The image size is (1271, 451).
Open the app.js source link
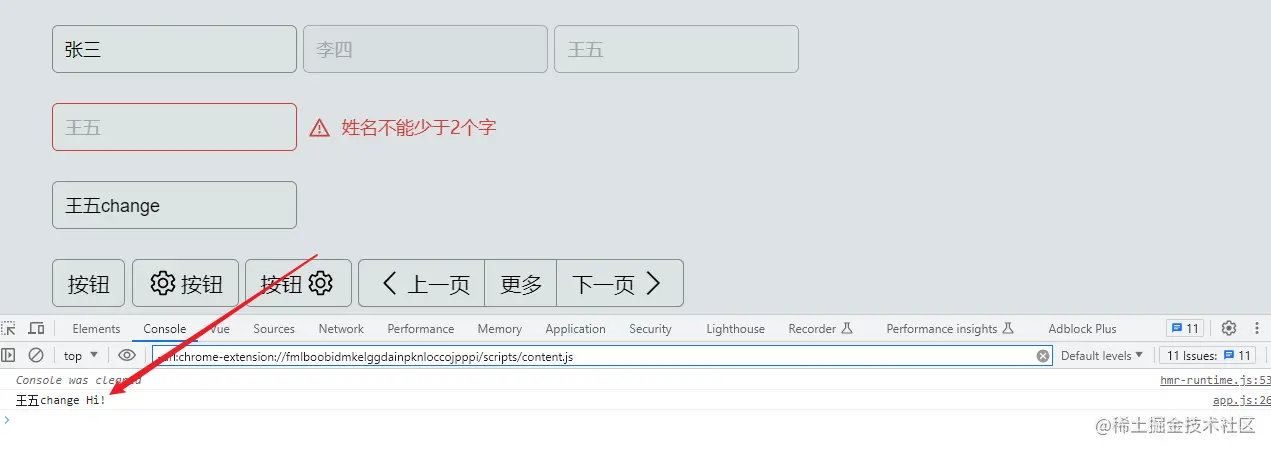[1242, 400]
